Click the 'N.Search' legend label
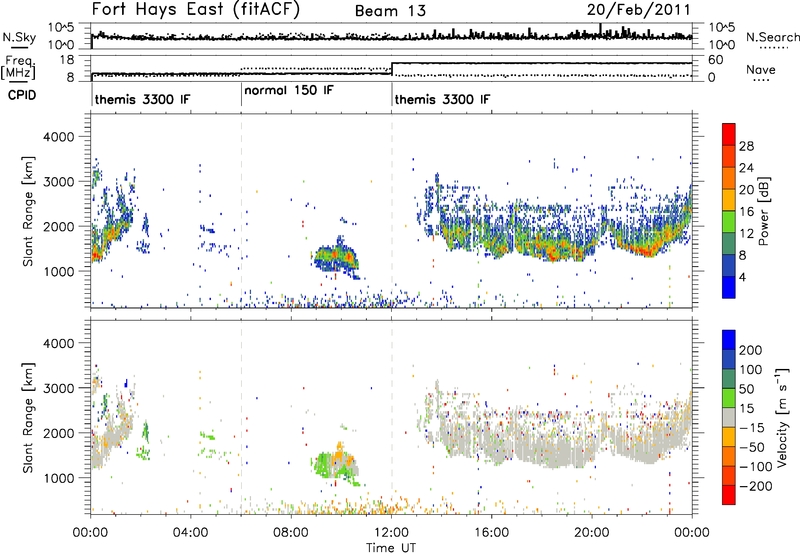The height and width of the screenshot is (554, 800). pyautogui.click(x=772, y=37)
